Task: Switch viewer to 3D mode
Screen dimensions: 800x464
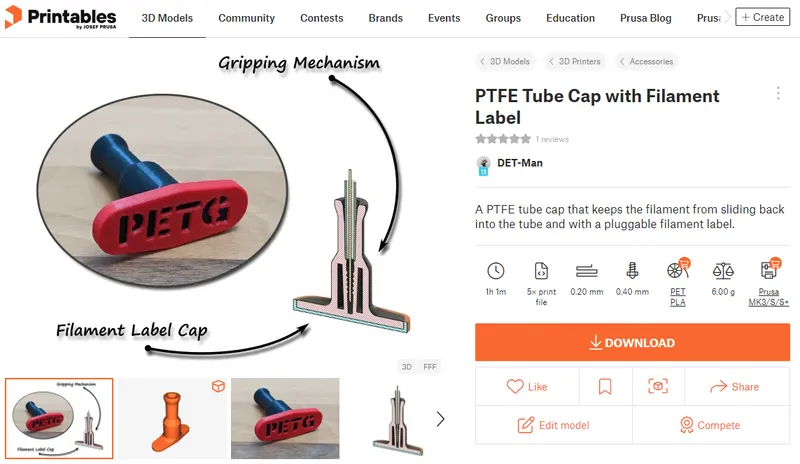Action: 407,367
